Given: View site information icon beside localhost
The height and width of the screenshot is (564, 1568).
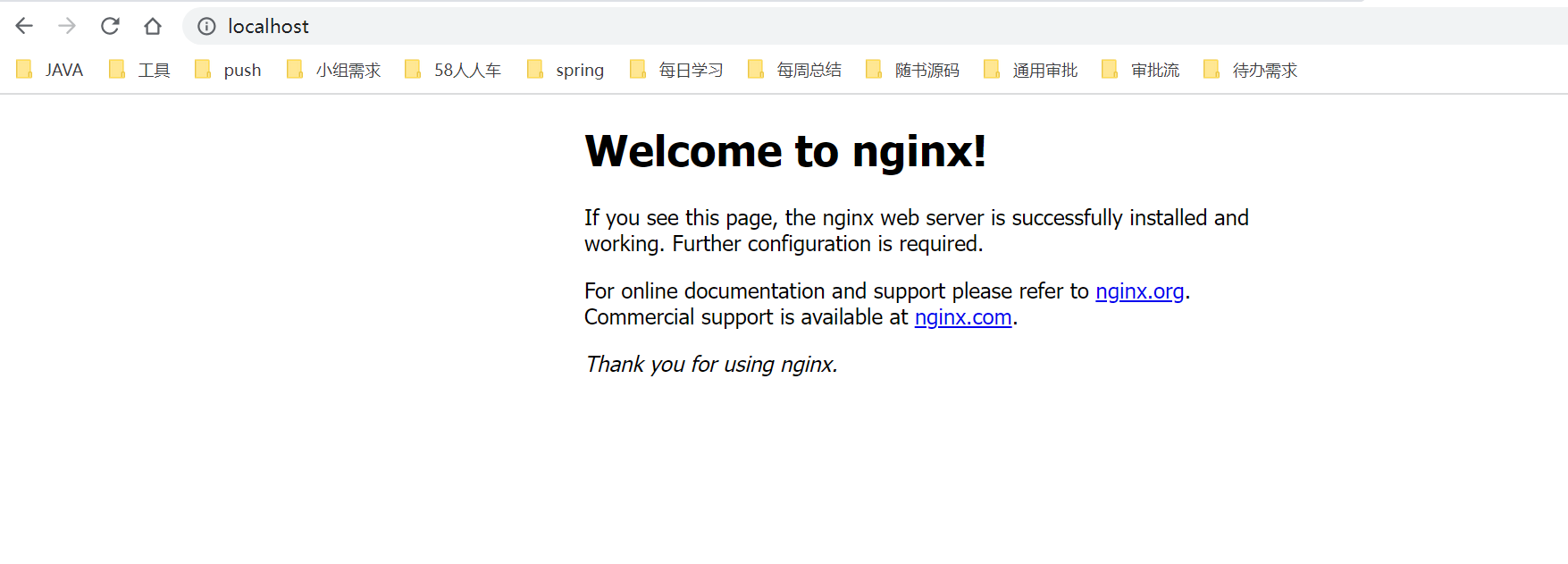Looking at the screenshot, I should (206, 26).
